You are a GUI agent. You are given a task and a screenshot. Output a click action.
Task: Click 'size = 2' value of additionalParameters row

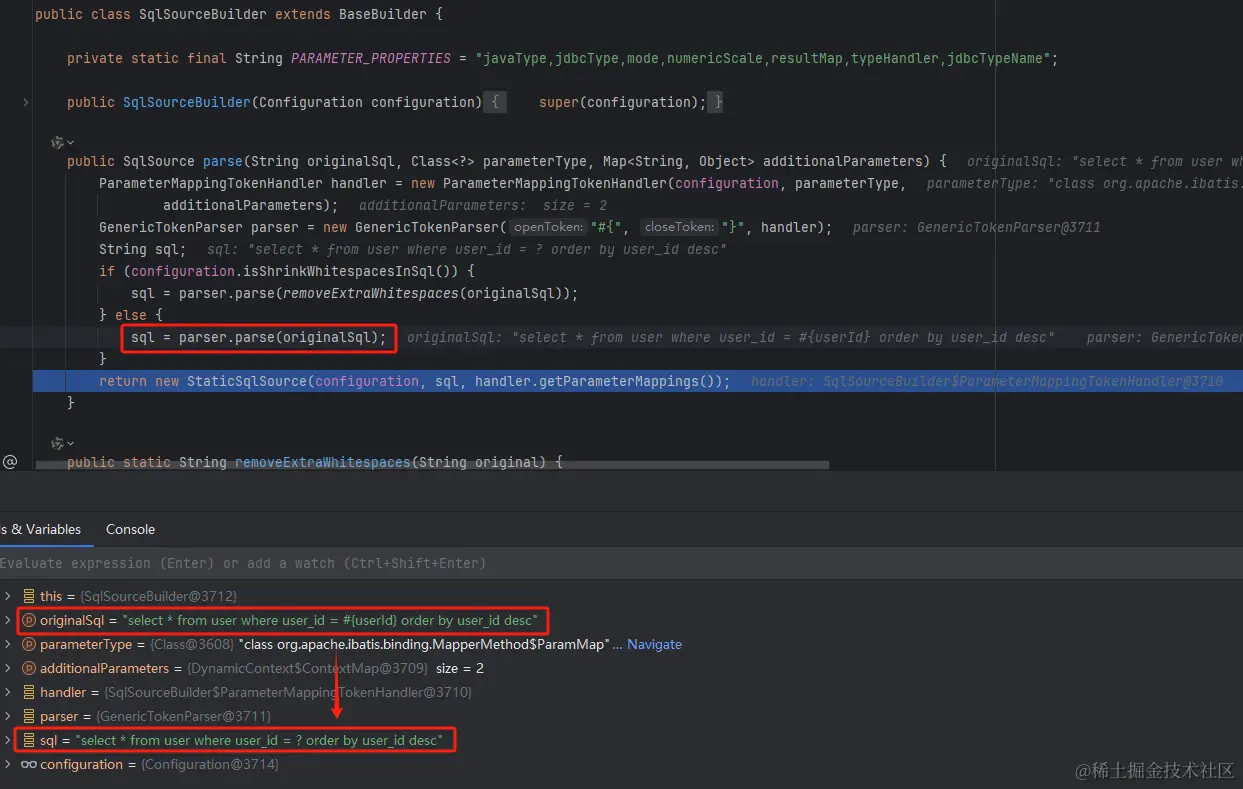tap(460, 668)
